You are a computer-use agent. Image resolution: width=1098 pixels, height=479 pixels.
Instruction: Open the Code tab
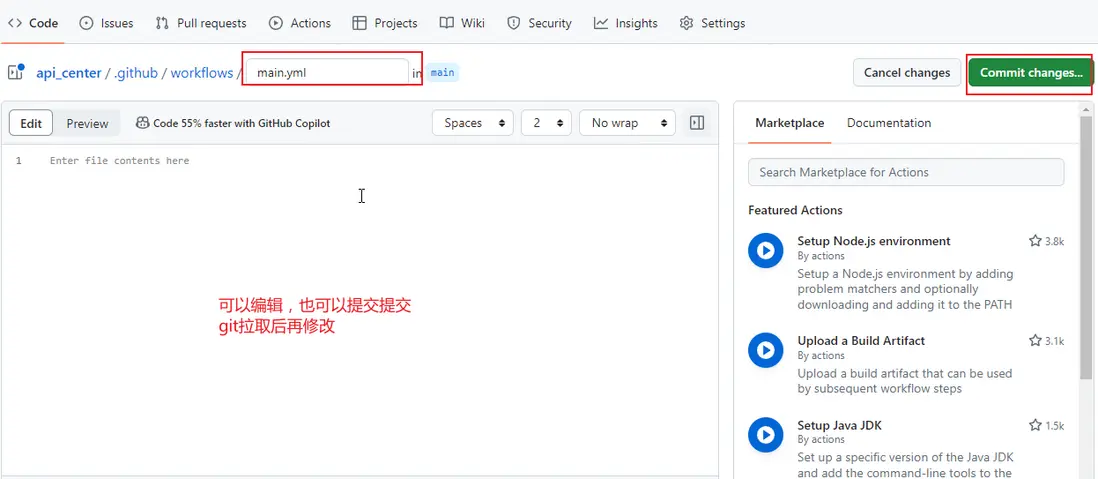click(x=32, y=23)
